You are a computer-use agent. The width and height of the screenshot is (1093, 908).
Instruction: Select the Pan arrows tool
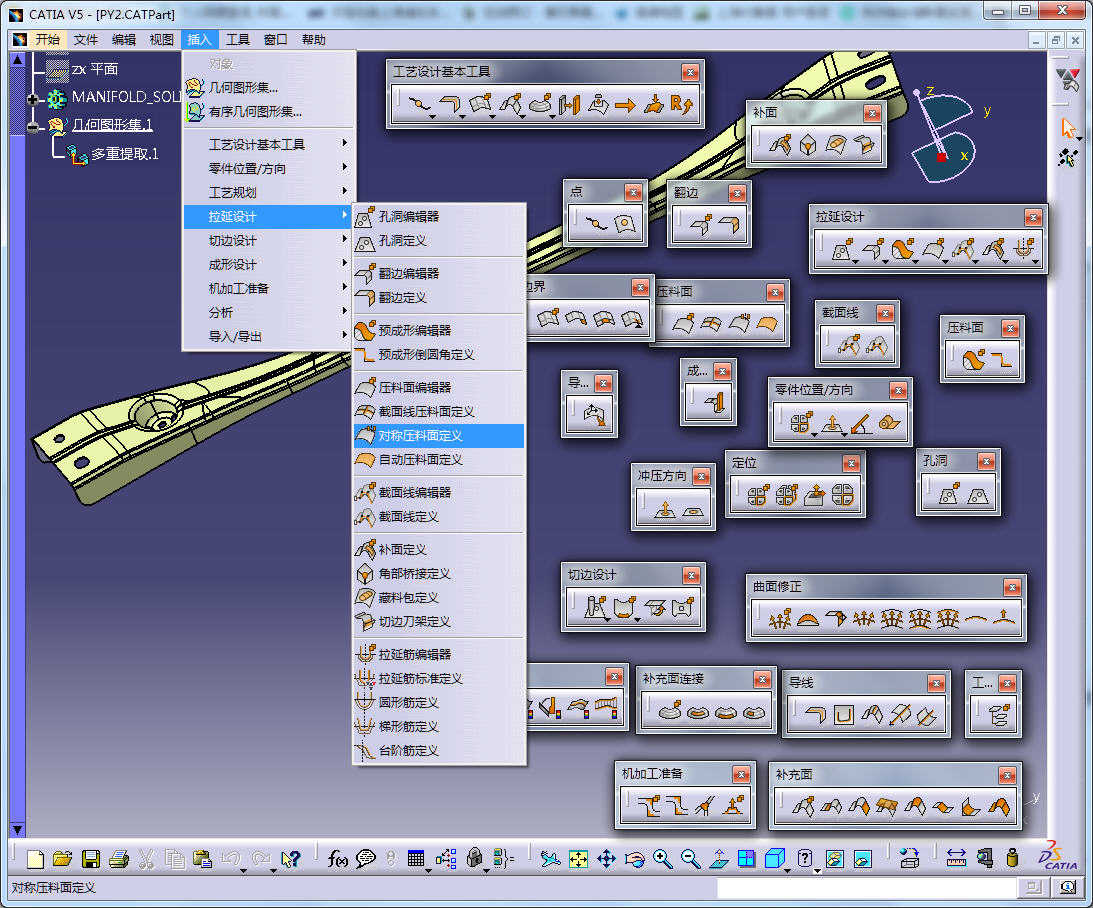(x=606, y=859)
